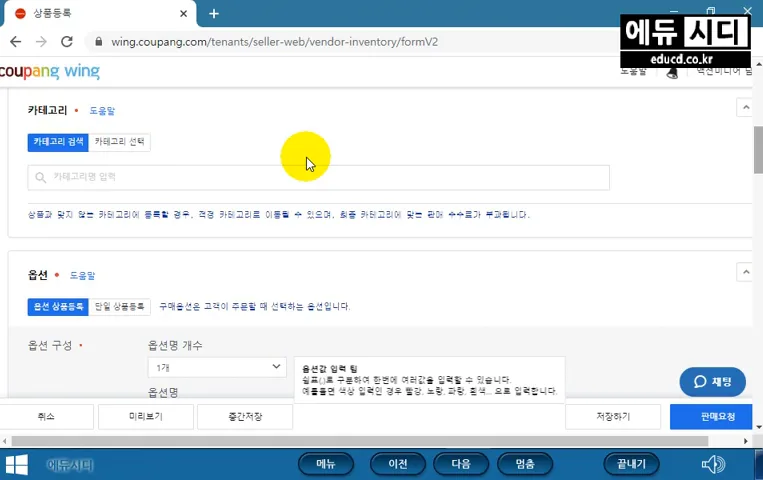This screenshot has width=763, height=480.
Task: Click the 옵션값 입력 팁 tooltip heading
Action: pyautogui.click(x=329, y=369)
